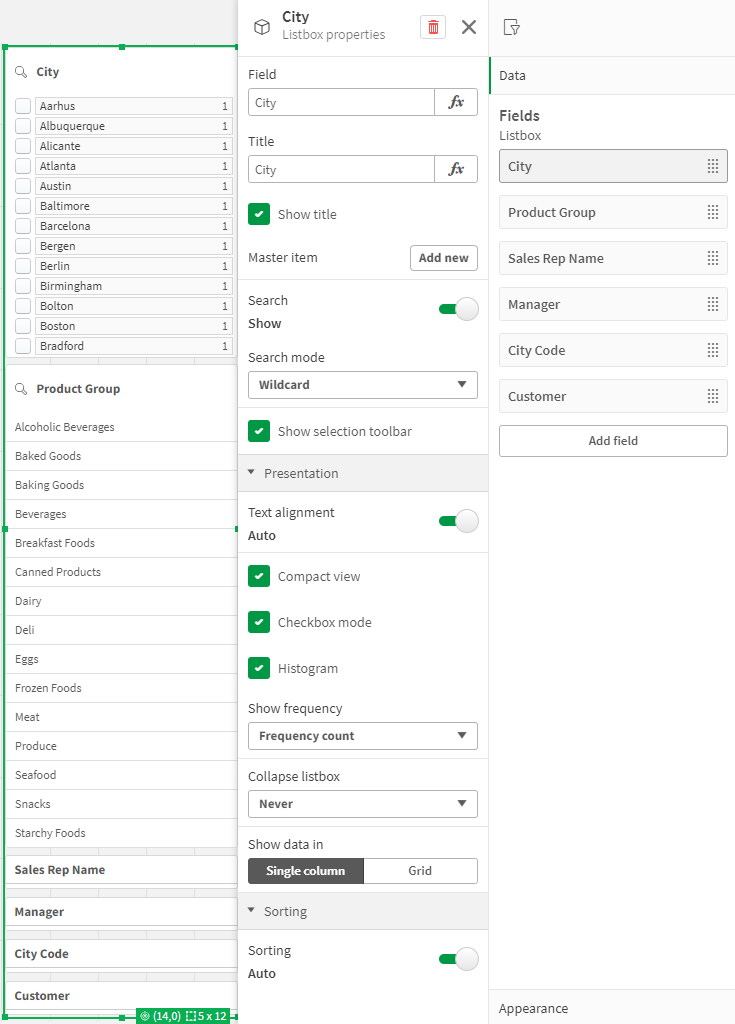Image resolution: width=735 pixels, height=1024 pixels.
Task: Disable the Search toggle
Action: [458, 309]
